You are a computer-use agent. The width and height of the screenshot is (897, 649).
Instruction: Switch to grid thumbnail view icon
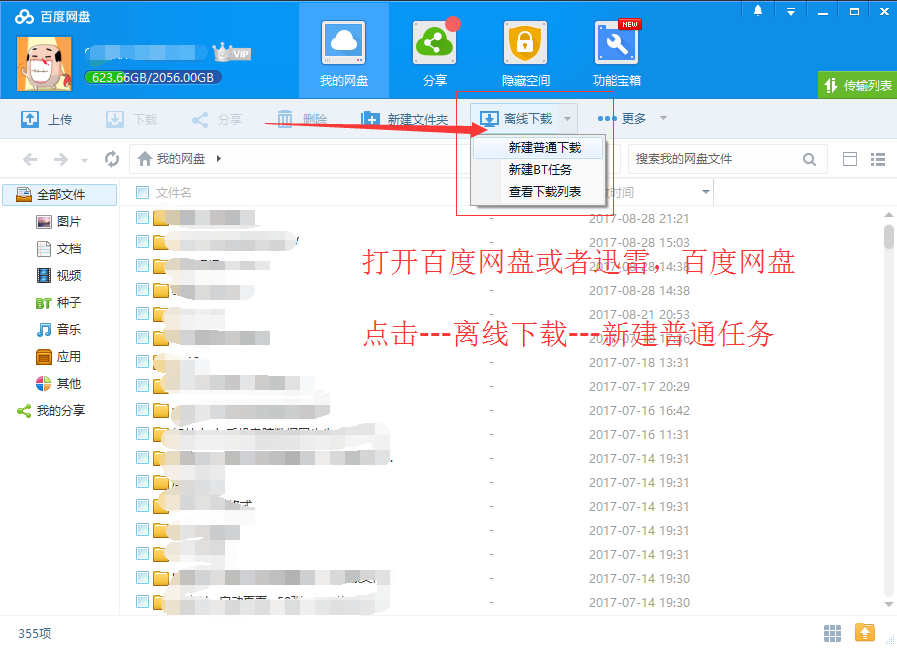[832, 633]
